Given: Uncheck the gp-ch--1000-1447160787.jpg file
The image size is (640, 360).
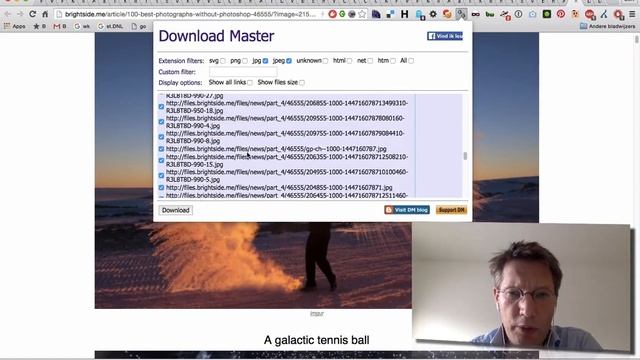Looking at the screenshot, I should click(161, 149).
